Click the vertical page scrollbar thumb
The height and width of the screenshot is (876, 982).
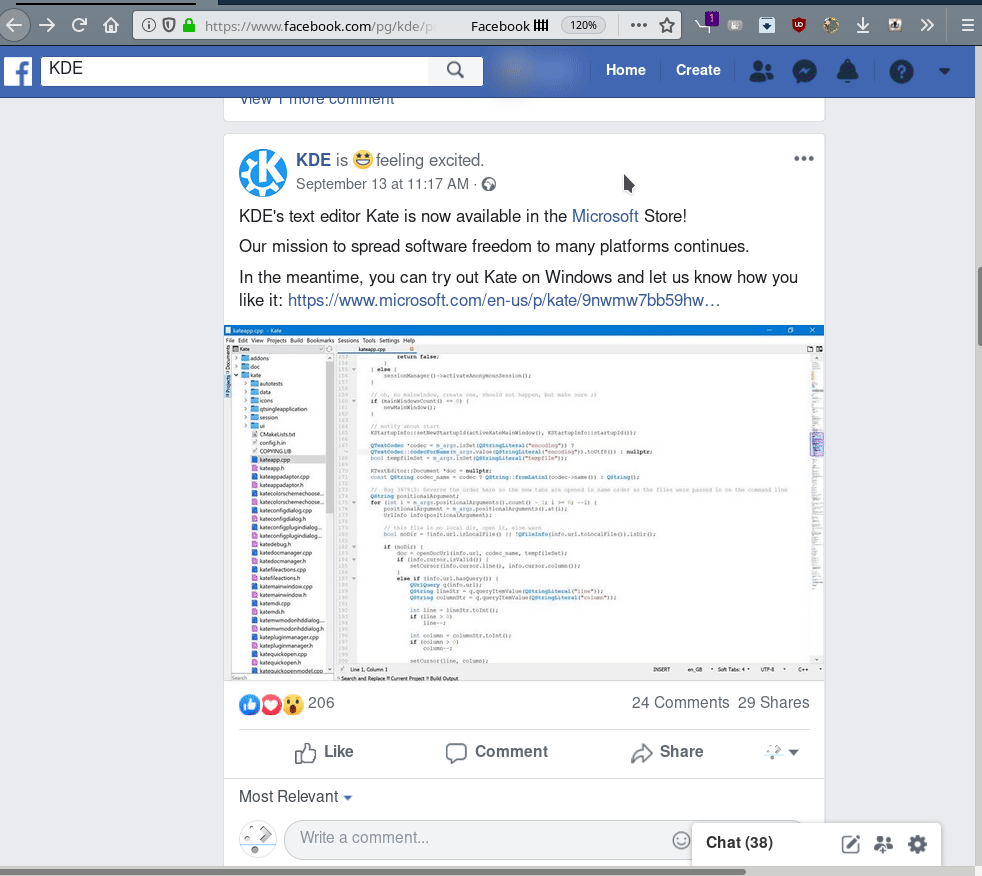978,306
